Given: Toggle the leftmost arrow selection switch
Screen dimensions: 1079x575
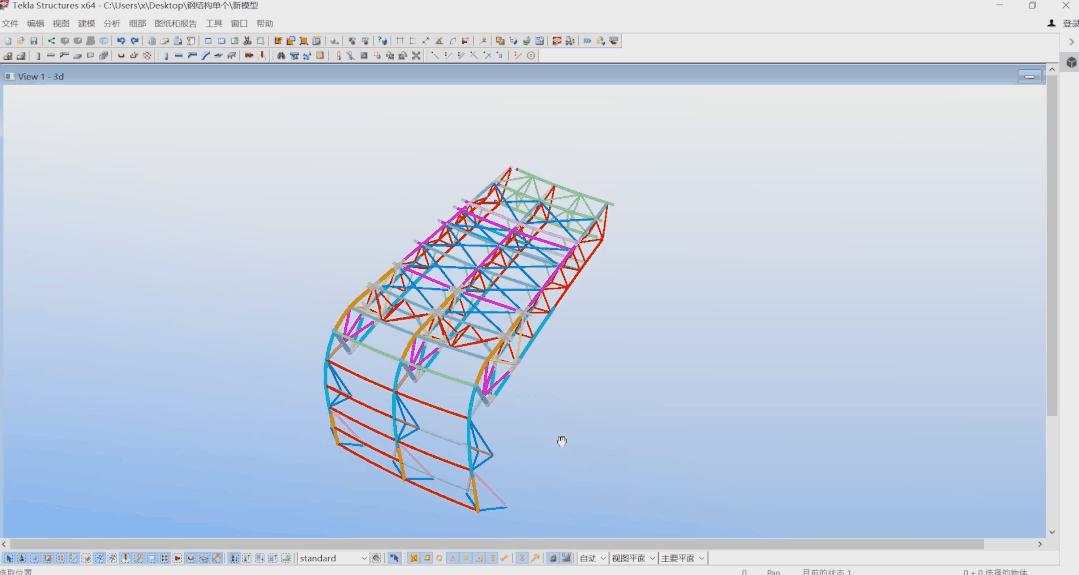Looking at the screenshot, I should click(9, 558).
